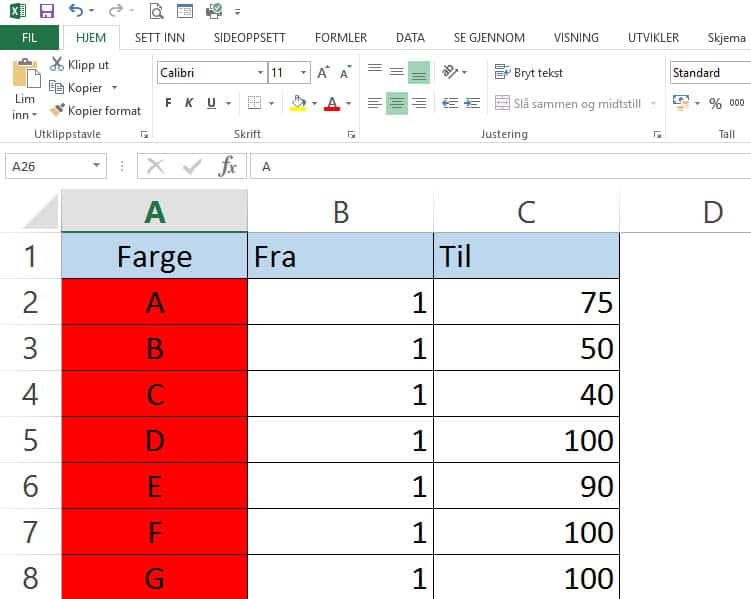Switch to the UTVIKLER tab

[x=653, y=37]
